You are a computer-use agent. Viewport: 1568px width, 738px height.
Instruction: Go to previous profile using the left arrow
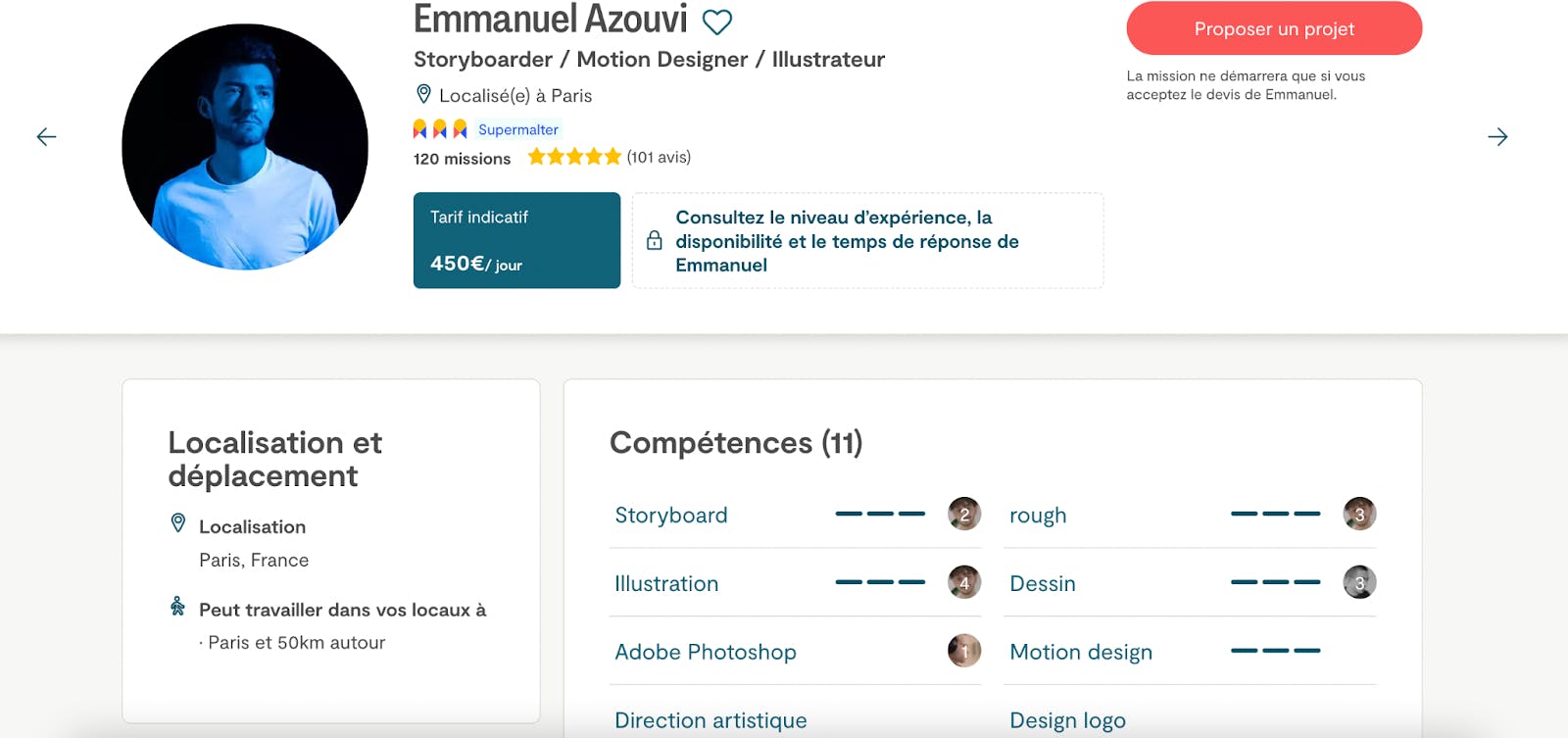point(45,137)
